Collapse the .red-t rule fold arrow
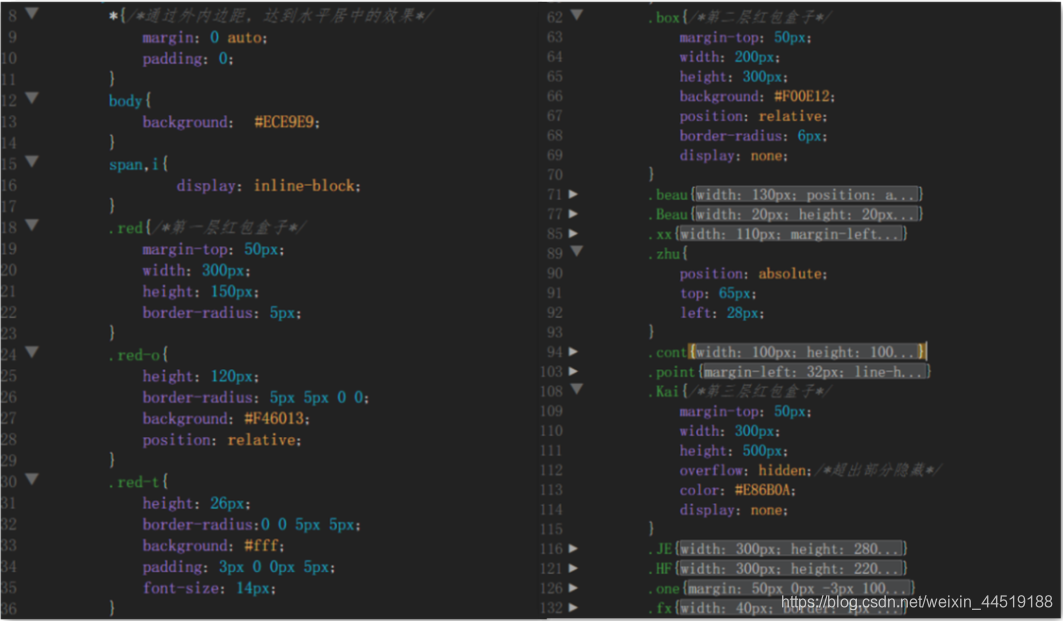 (x=32, y=479)
